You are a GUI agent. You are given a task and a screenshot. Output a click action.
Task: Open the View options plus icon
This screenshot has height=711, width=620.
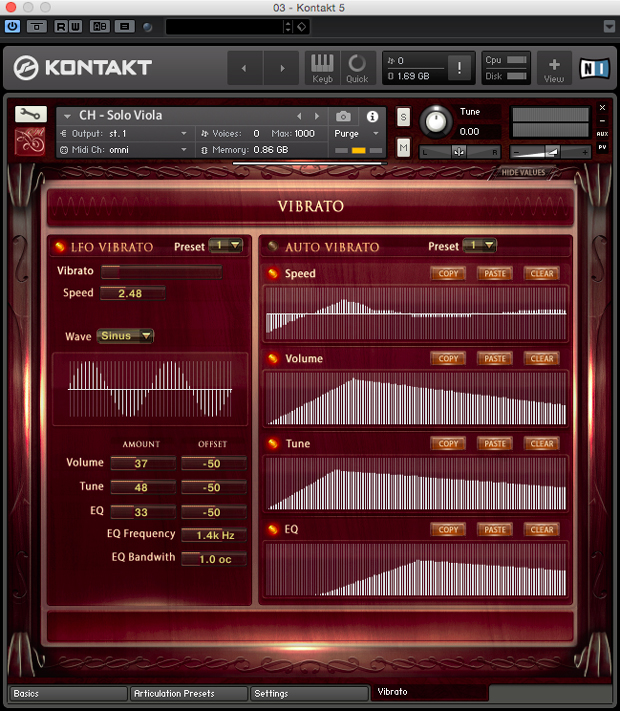tap(554, 68)
